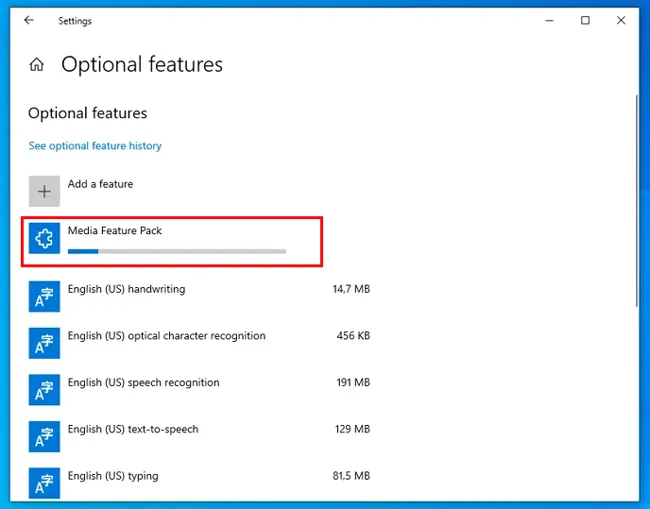
Task: Click the Add a feature label
Action: coord(100,184)
